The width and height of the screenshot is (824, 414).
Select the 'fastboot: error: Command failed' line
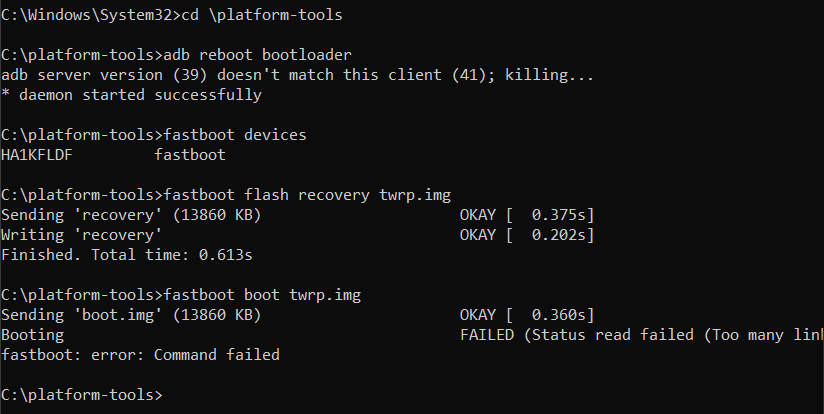[x=140, y=354]
